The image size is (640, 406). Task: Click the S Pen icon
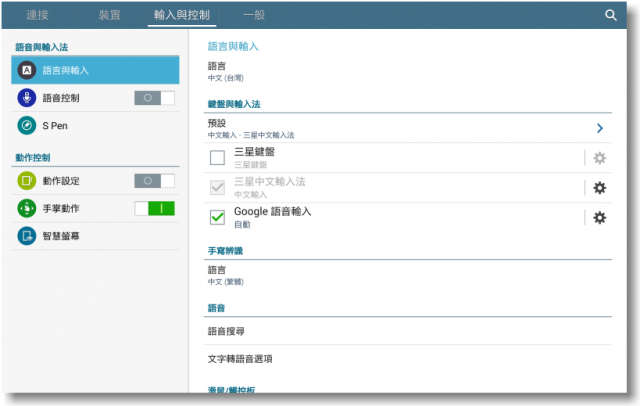click(x=27, y=126)
